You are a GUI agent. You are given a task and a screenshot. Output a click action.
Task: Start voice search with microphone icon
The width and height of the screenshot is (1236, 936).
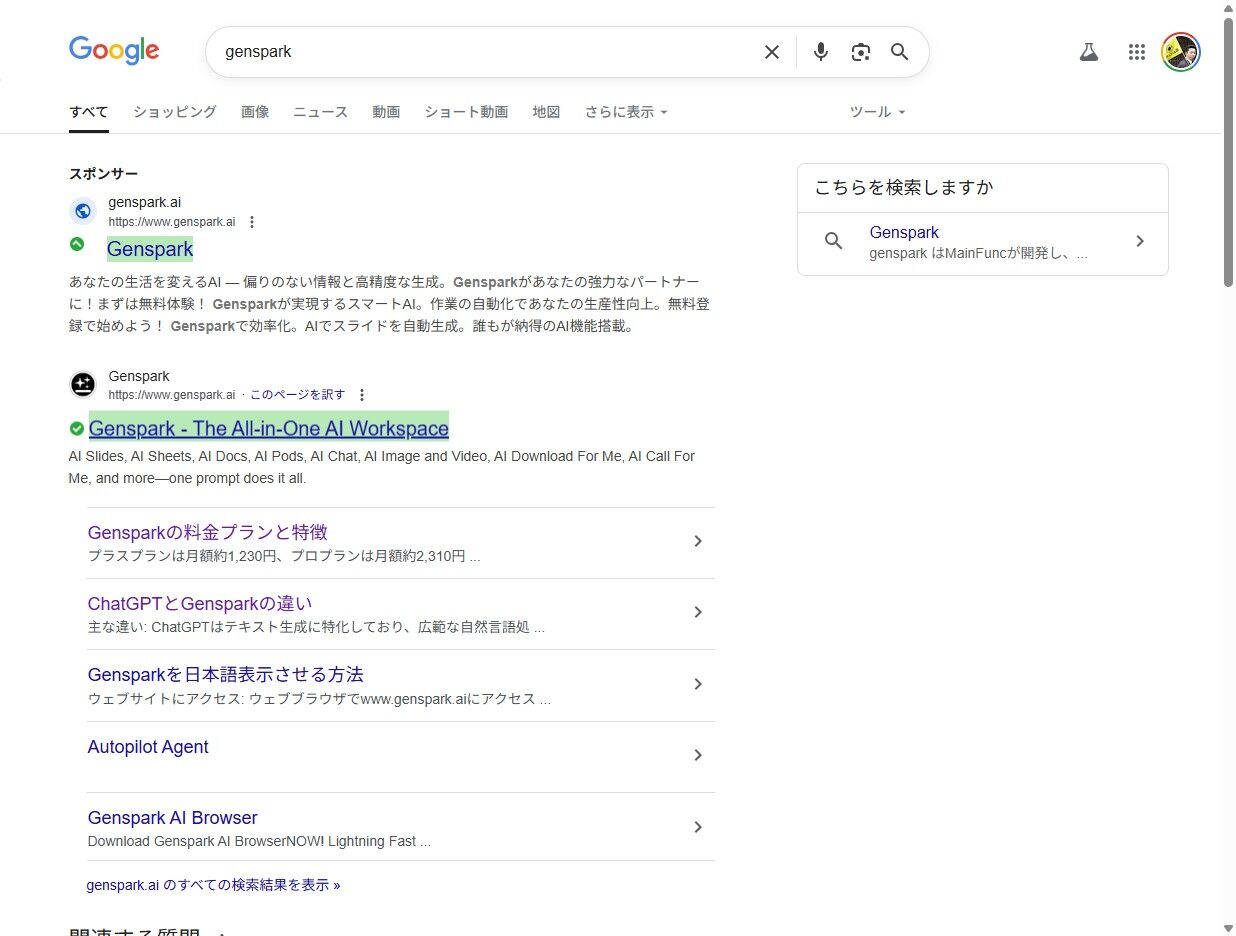tap(821, 52)
